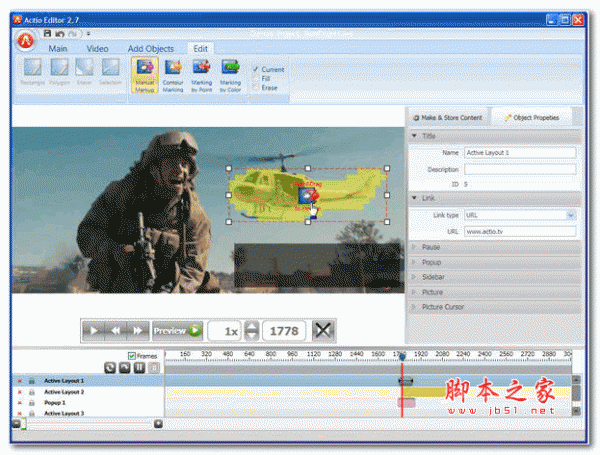The image size is (600, 455).
Task: Click the curved-arrow timeline icon
Action: point(125,368)
